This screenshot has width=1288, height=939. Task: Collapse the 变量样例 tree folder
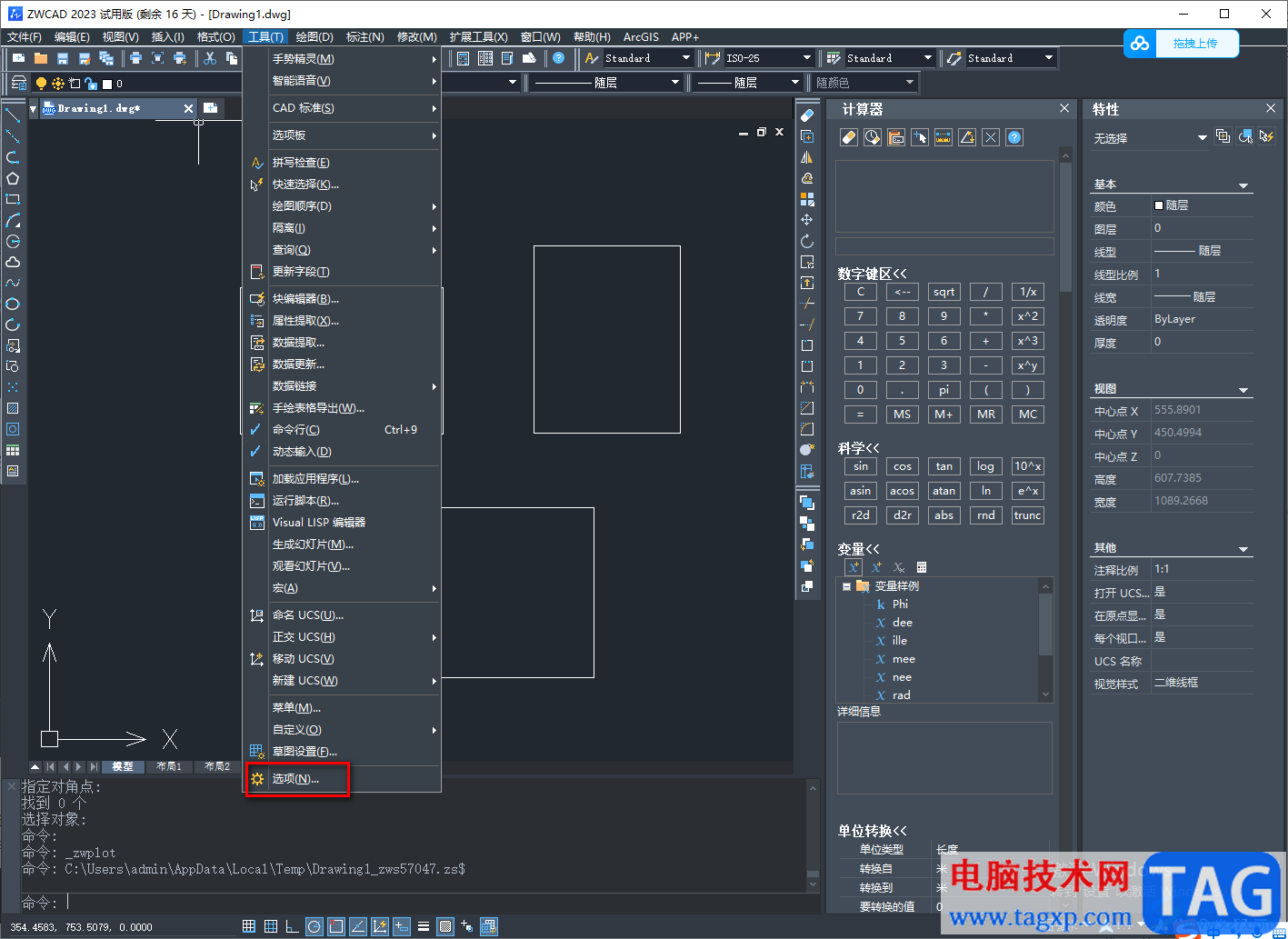pyautogui.click(x=846, y=586)
